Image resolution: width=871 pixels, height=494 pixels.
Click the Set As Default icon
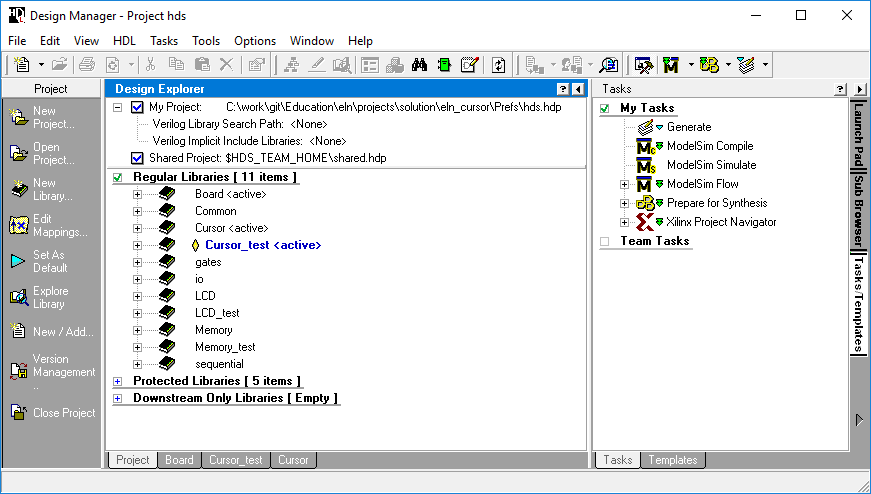coord(18,261)
